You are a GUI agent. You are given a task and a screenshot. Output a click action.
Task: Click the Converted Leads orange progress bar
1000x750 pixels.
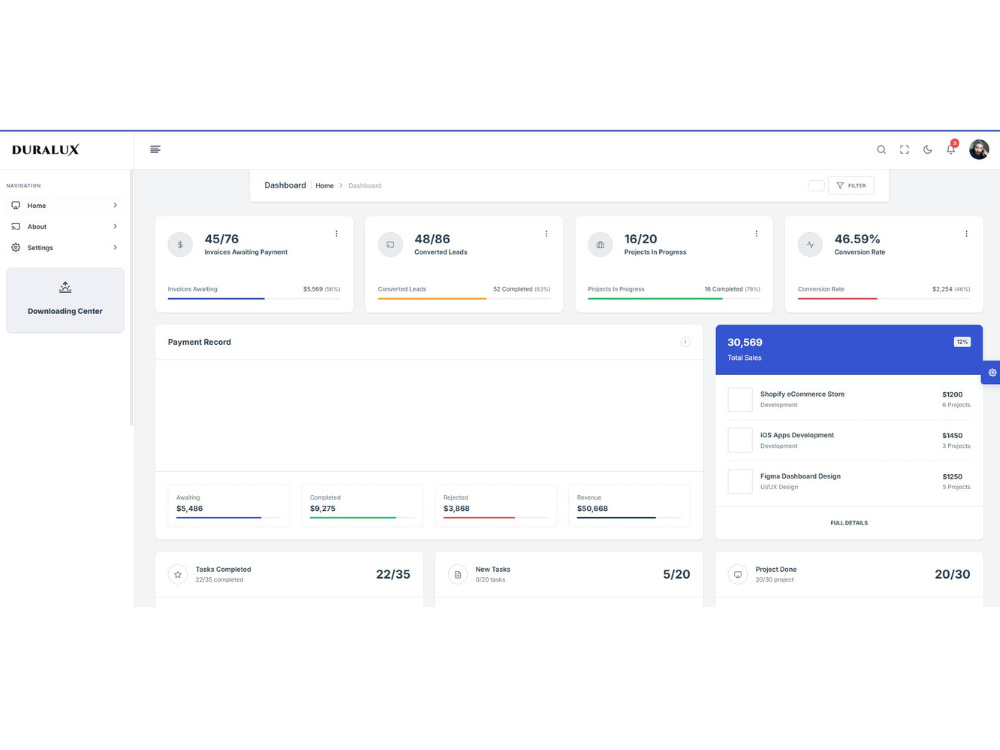(x=432, y=298)
